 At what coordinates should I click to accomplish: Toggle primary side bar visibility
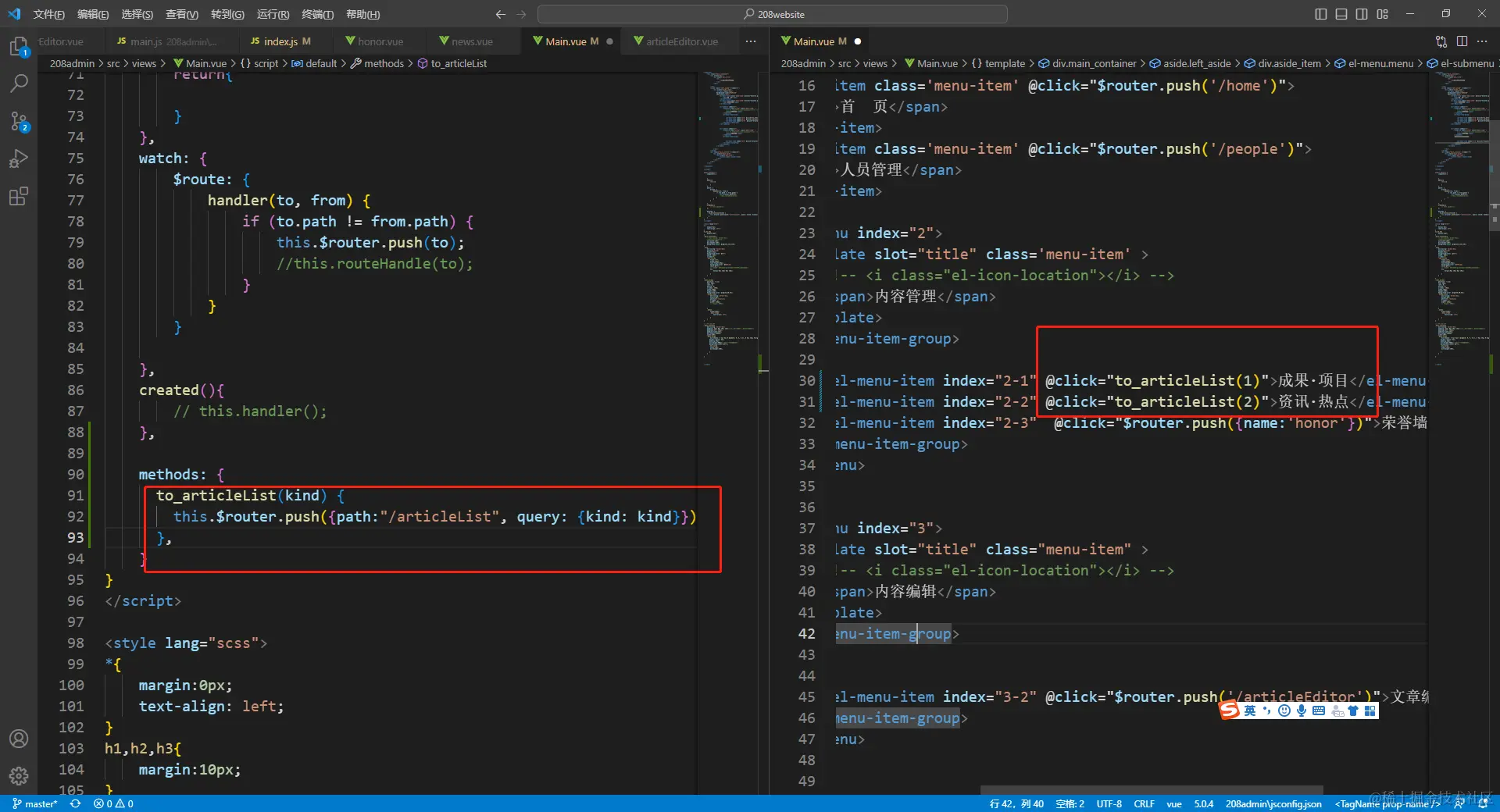point(1321,14)
